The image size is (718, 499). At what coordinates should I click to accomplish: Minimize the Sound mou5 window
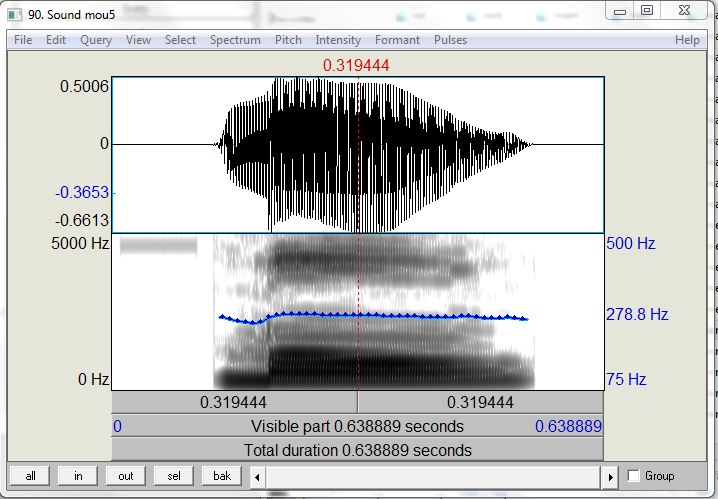point(620,11)
